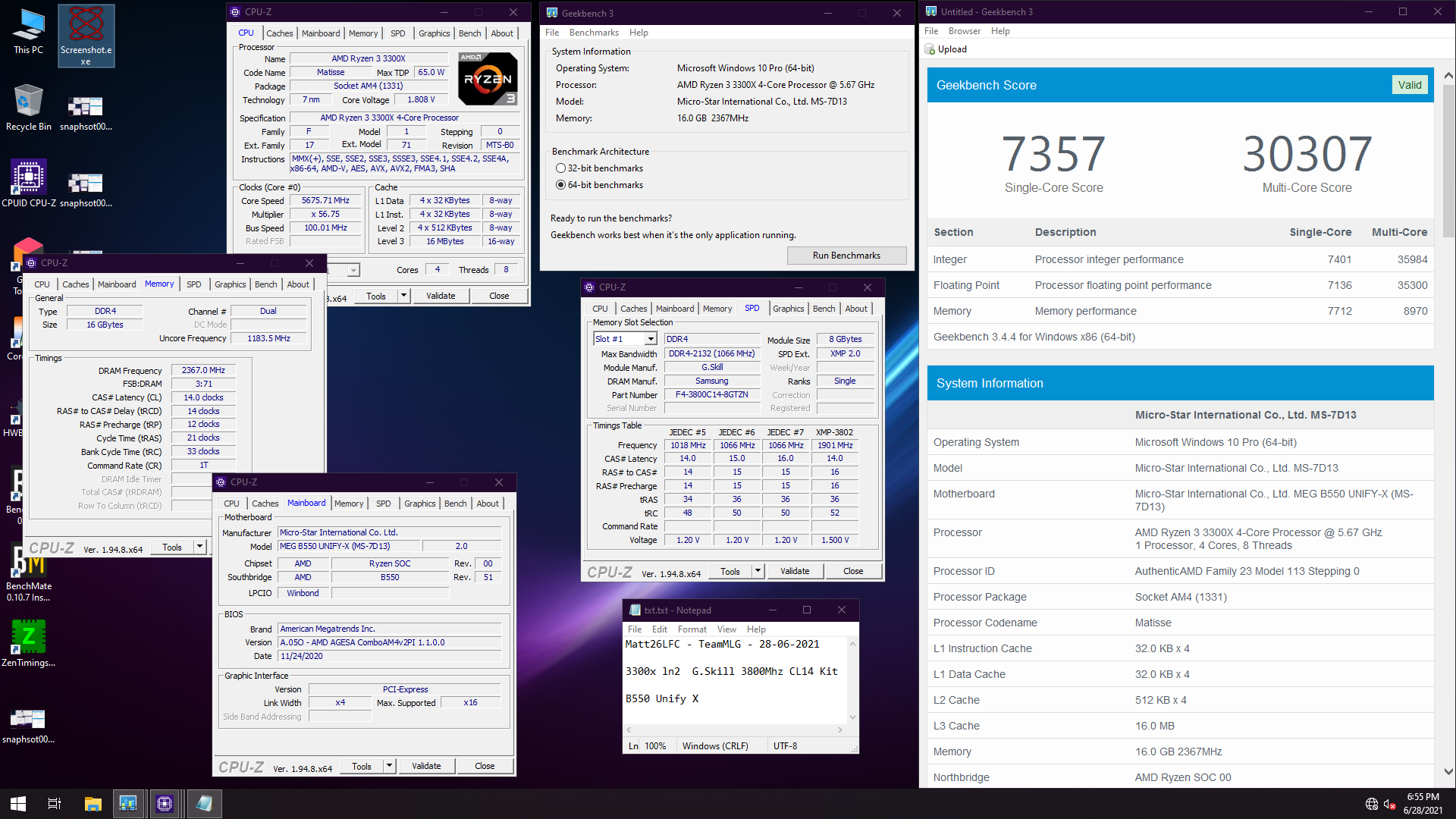Open processor selection dropdown in CPU-Z CPU window
The image size is (1456, 819).
(353, 270)
